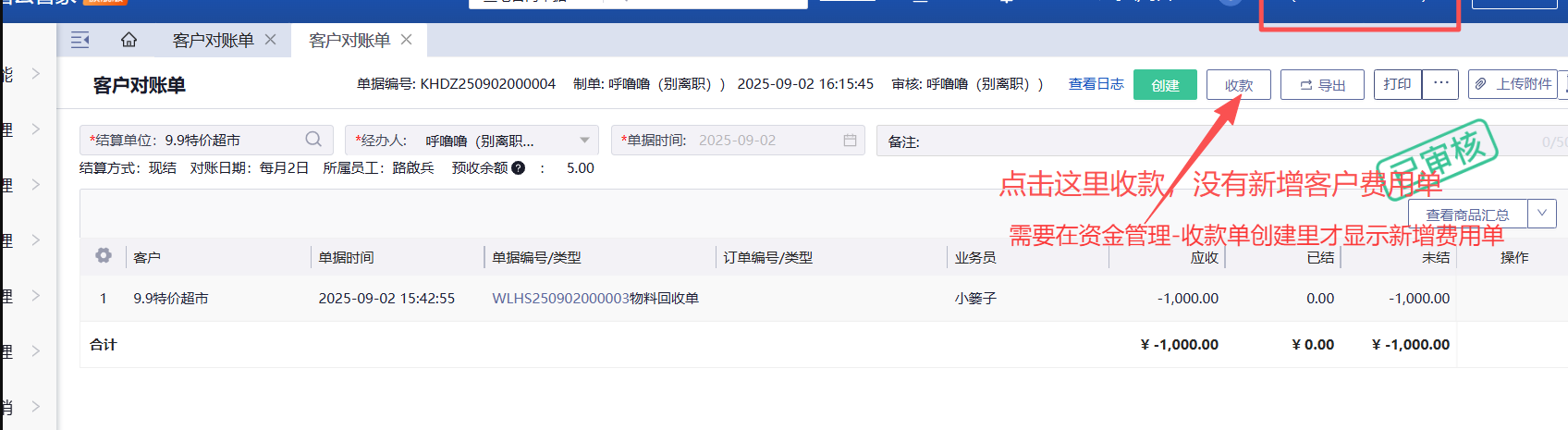
Task: Click the 预收余额 help question mark icon
Action: (518, 168)
